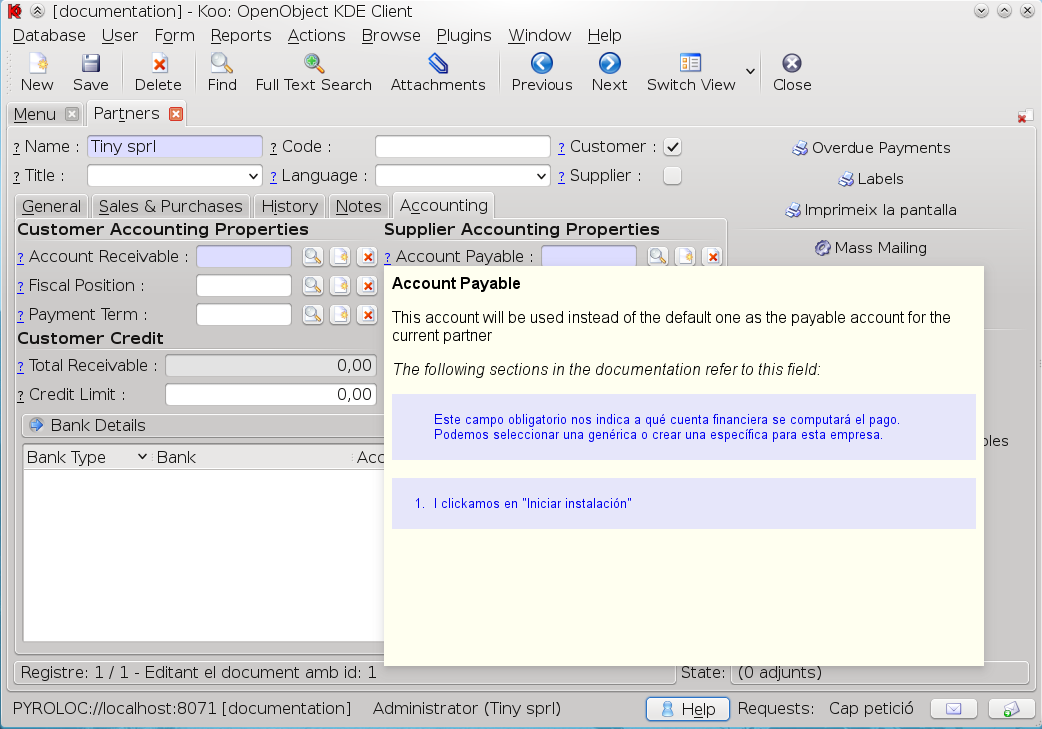Click into the Name input field

tap(175, 147)
